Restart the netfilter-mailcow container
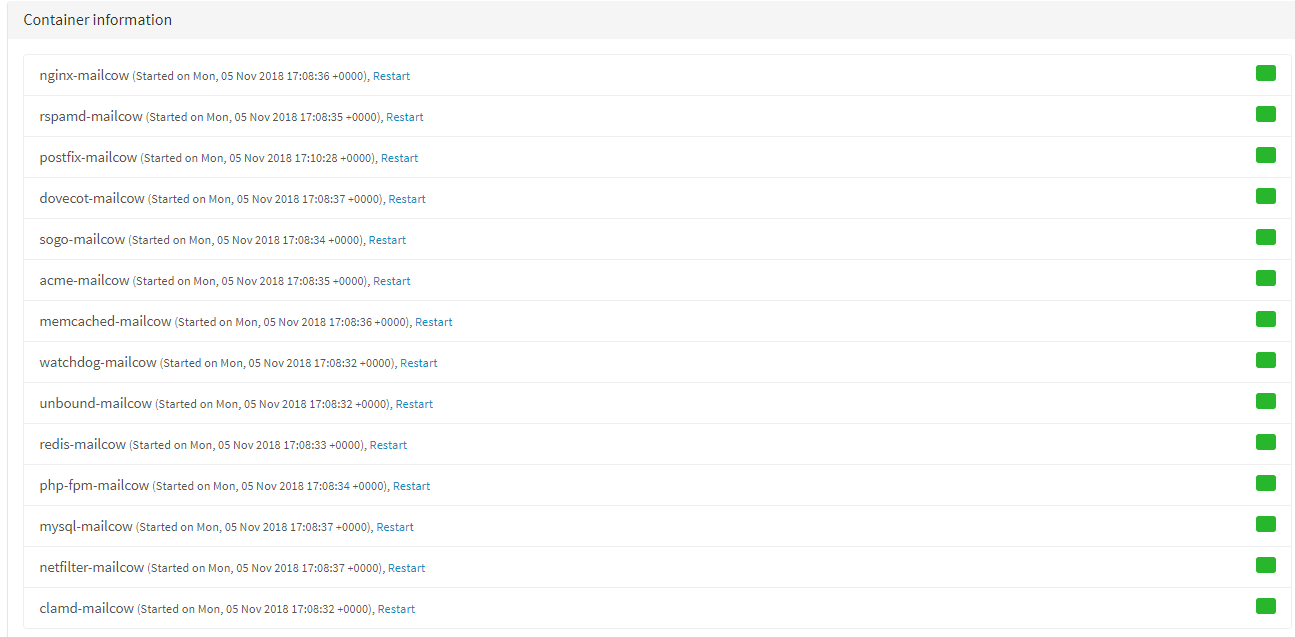Viewport: 1295px width, 637px height. click(406, 568)
